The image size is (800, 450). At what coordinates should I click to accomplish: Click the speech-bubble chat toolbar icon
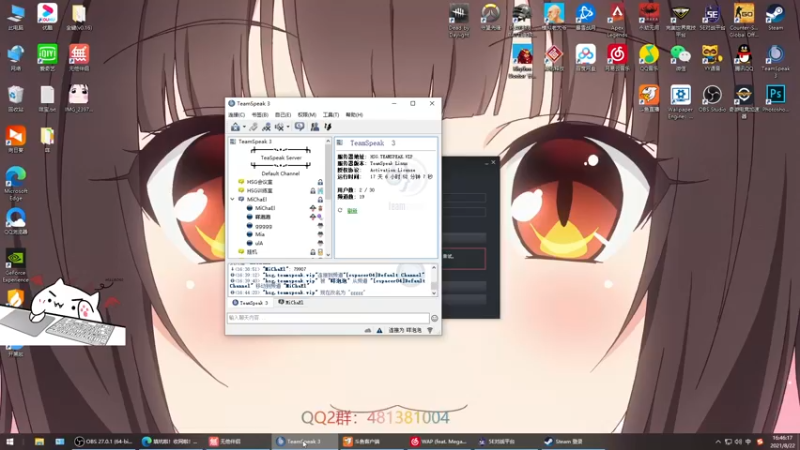(x=299, y=127)
